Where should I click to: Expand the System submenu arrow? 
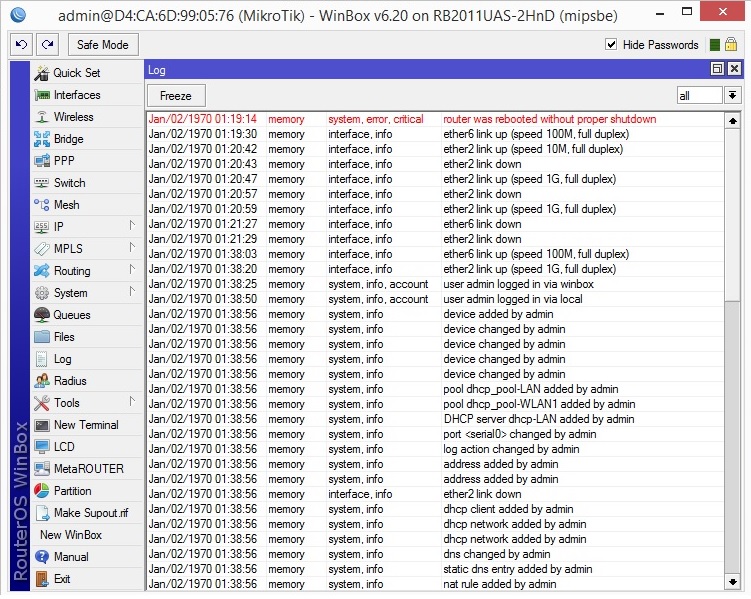coord(132,291)
